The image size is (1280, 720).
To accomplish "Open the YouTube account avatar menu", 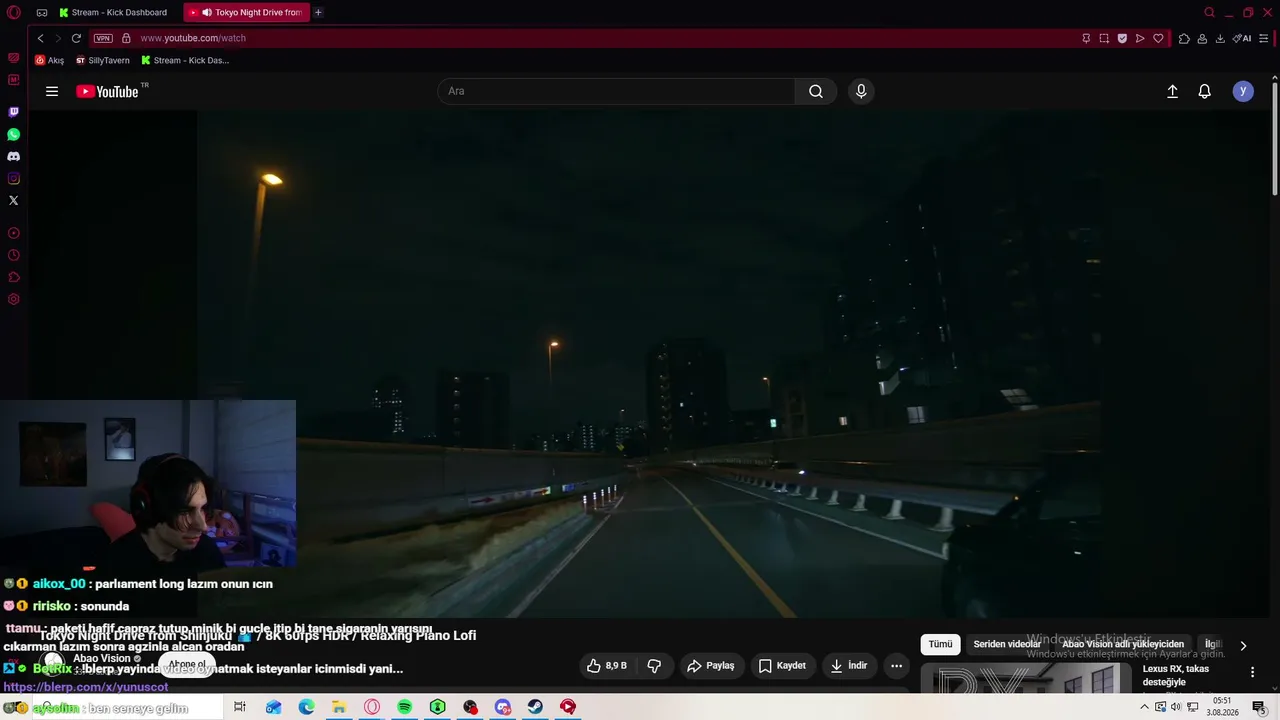I will pyautogui.click(x=1243, y=91).
